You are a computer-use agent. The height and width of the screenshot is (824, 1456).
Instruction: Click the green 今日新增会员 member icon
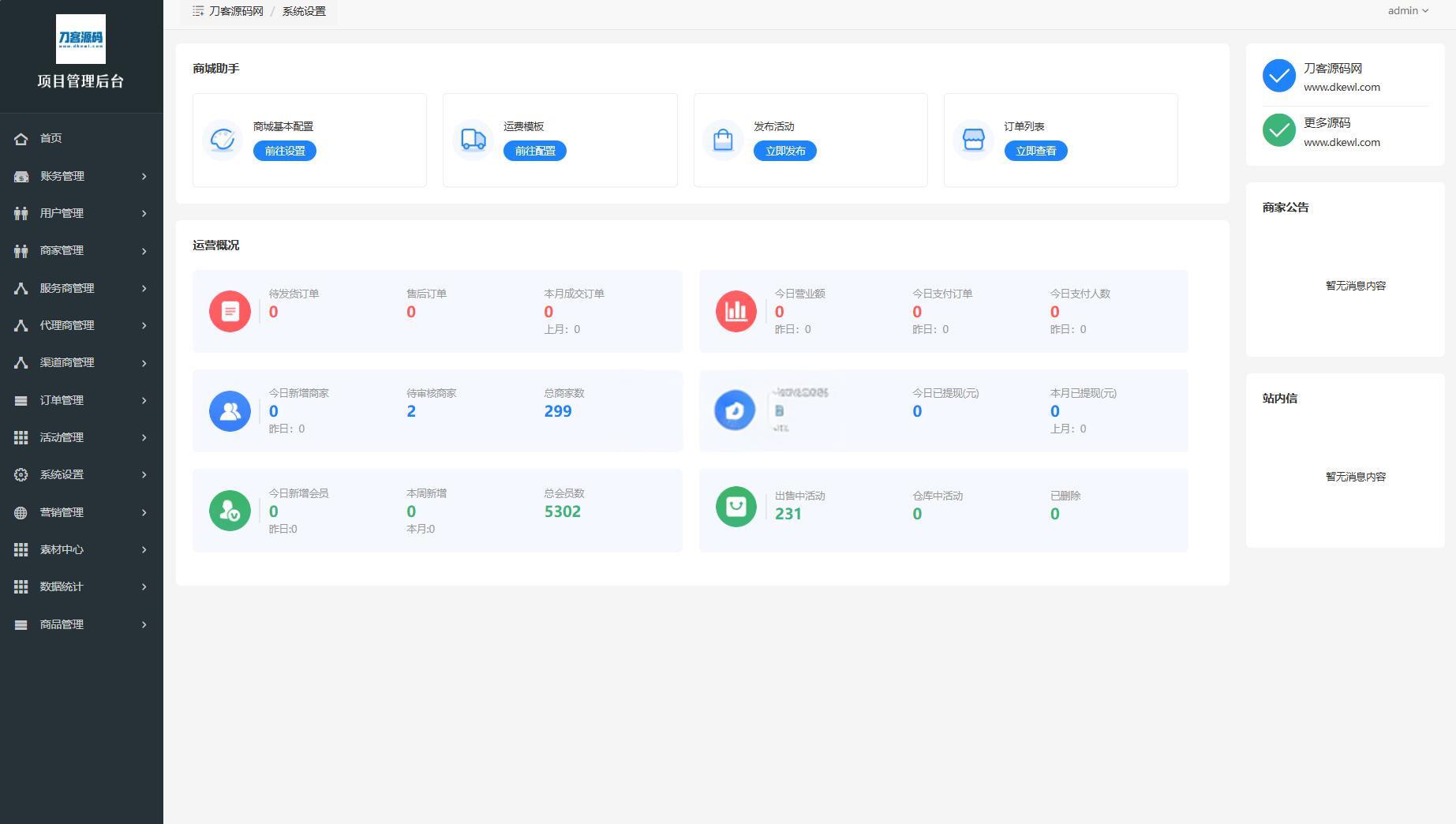(230, 511)
